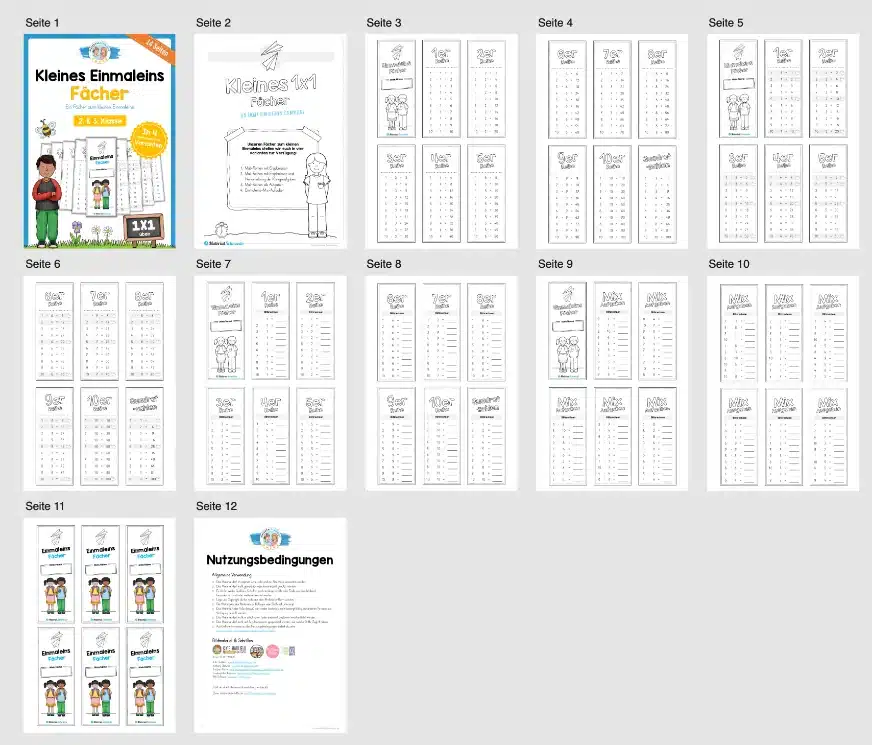Viewport: 872px width, 745px height.
Task: Open the Seite 11 colored covers thumbnail
Action: [x=100, y=626]
